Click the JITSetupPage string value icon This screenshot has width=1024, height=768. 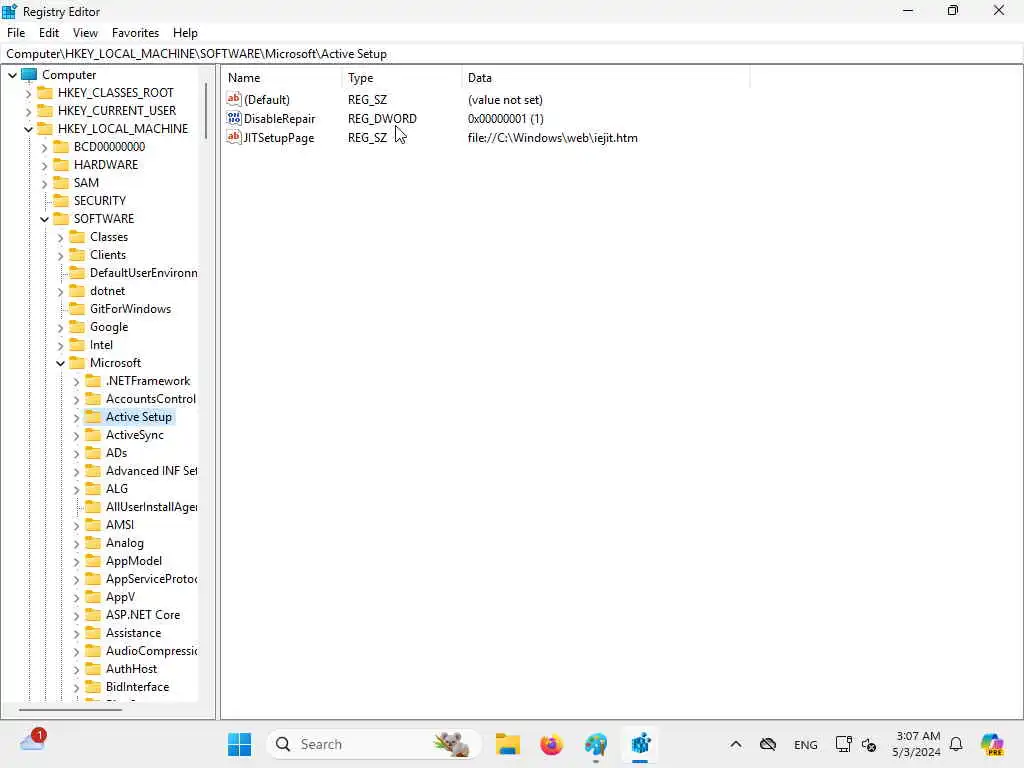[x=234, y=137]
